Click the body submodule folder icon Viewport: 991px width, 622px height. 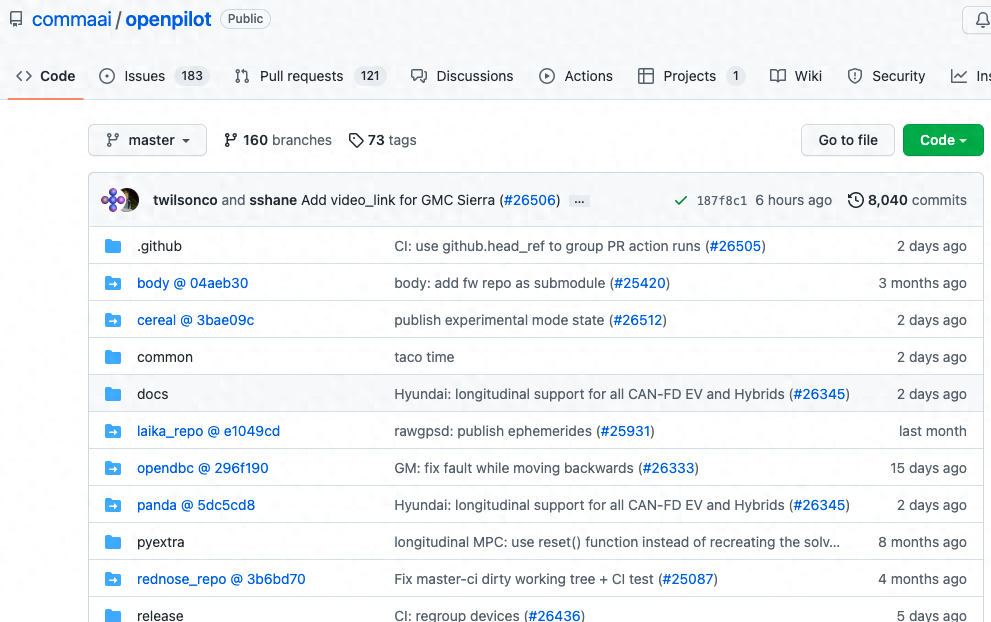113,283
